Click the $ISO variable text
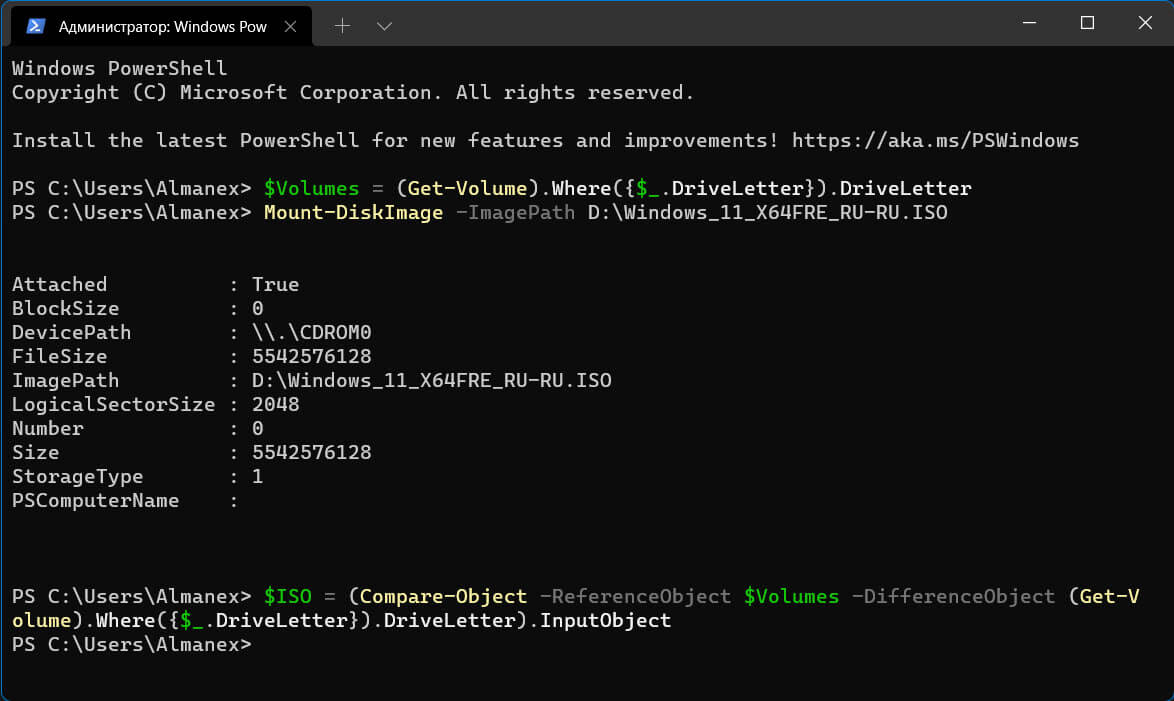The image size is (1174, 701). click(288, 597)
